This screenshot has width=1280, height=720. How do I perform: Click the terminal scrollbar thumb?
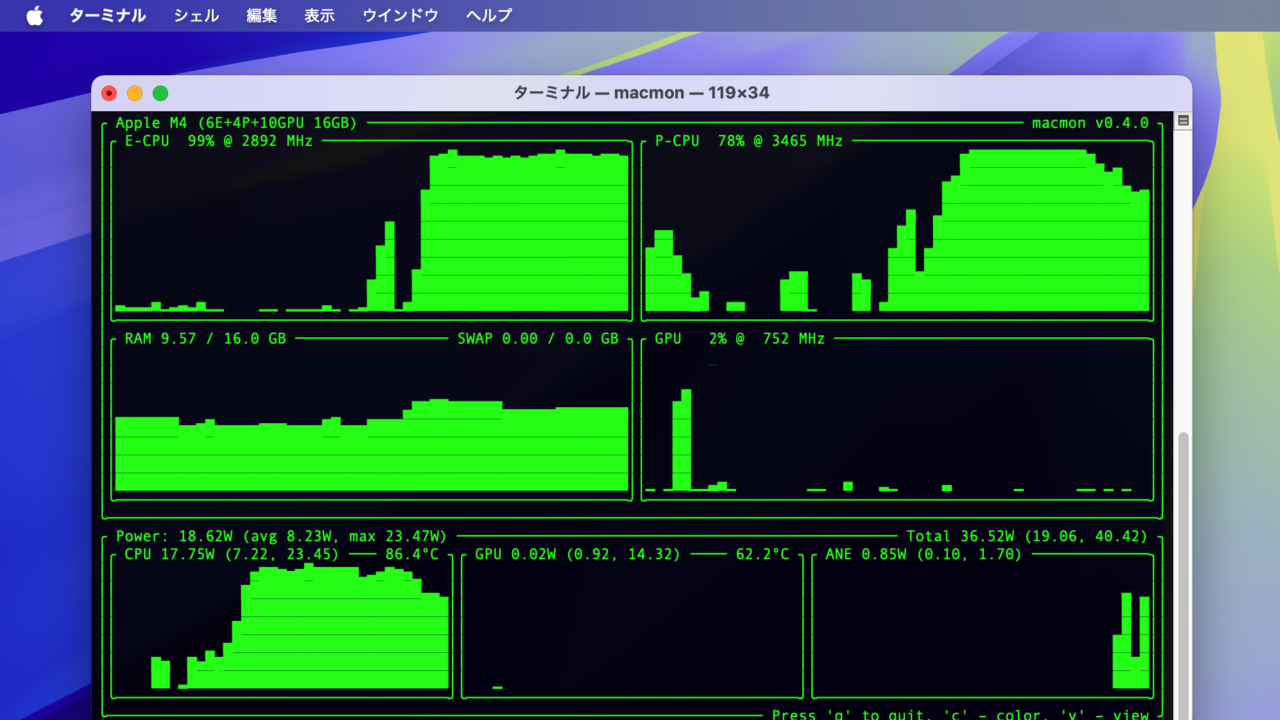tap(1184, 576)
